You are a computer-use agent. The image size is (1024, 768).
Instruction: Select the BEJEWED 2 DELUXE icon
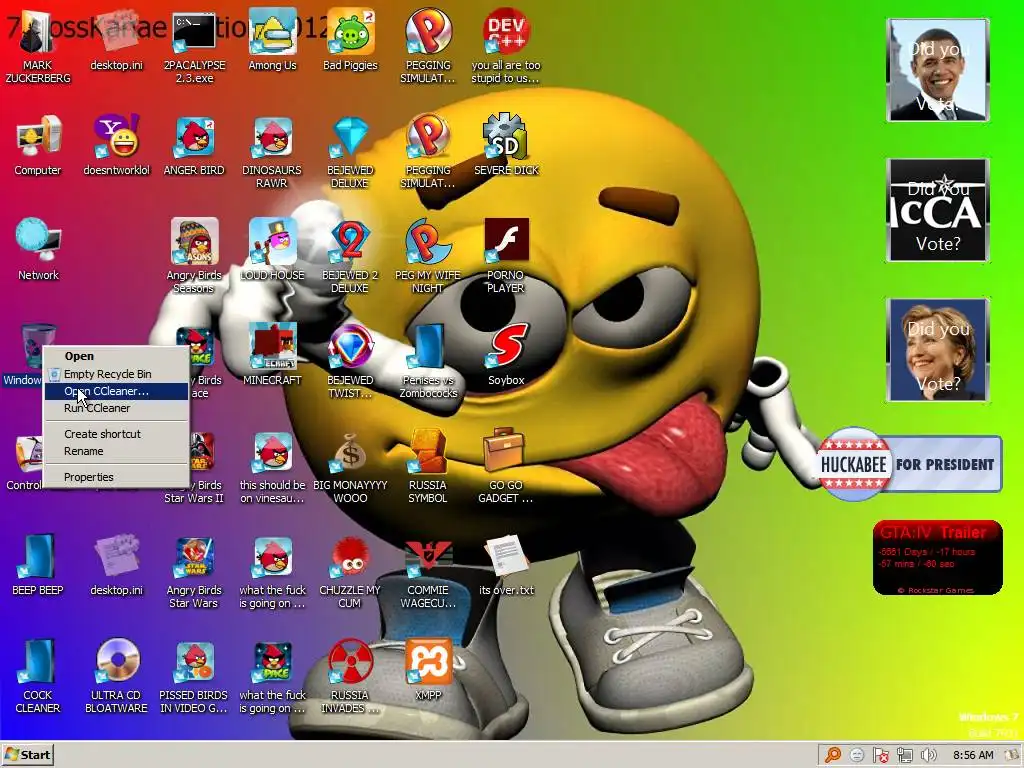350,256
